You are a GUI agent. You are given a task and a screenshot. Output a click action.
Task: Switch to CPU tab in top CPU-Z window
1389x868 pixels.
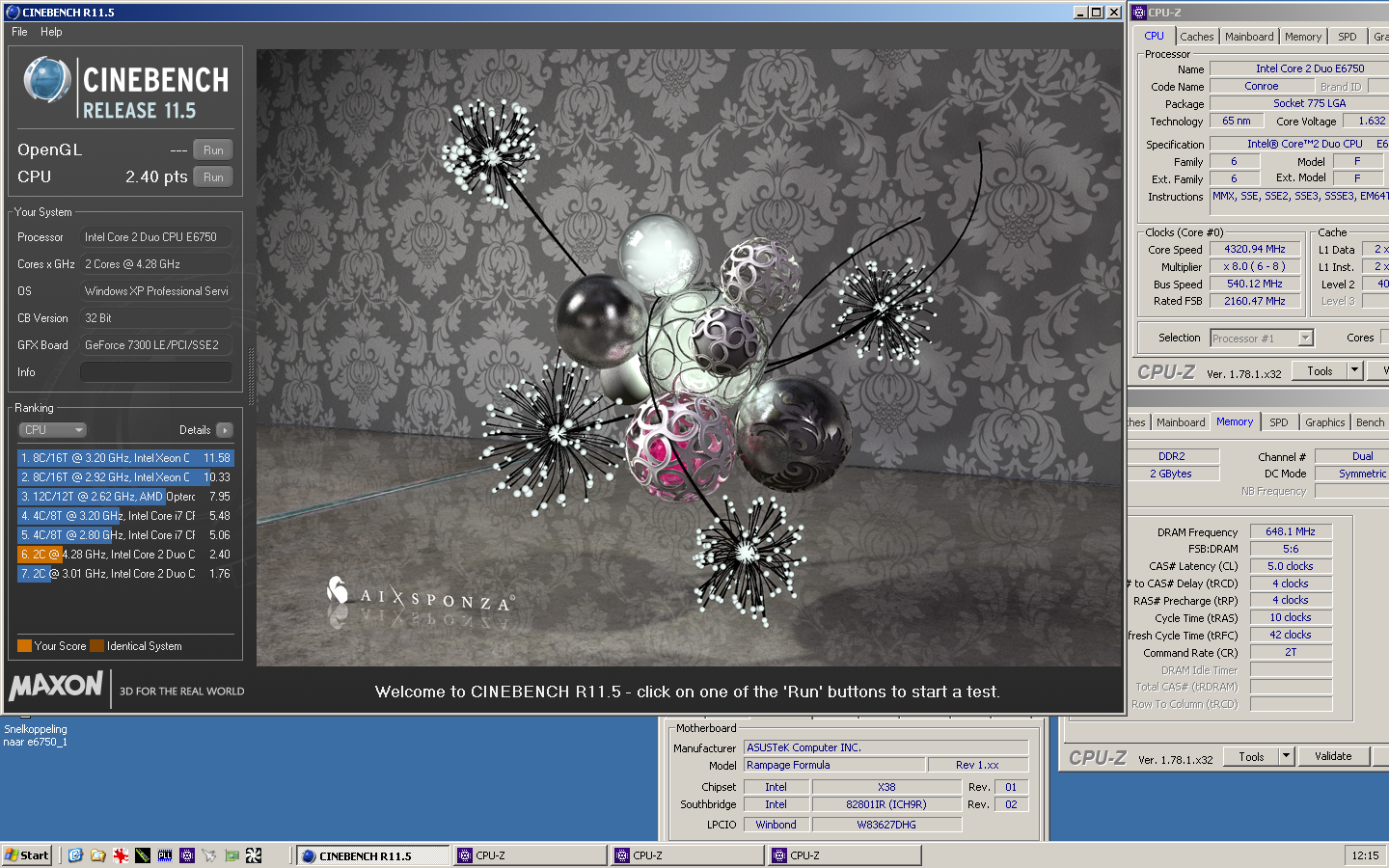coord(1154,37)
